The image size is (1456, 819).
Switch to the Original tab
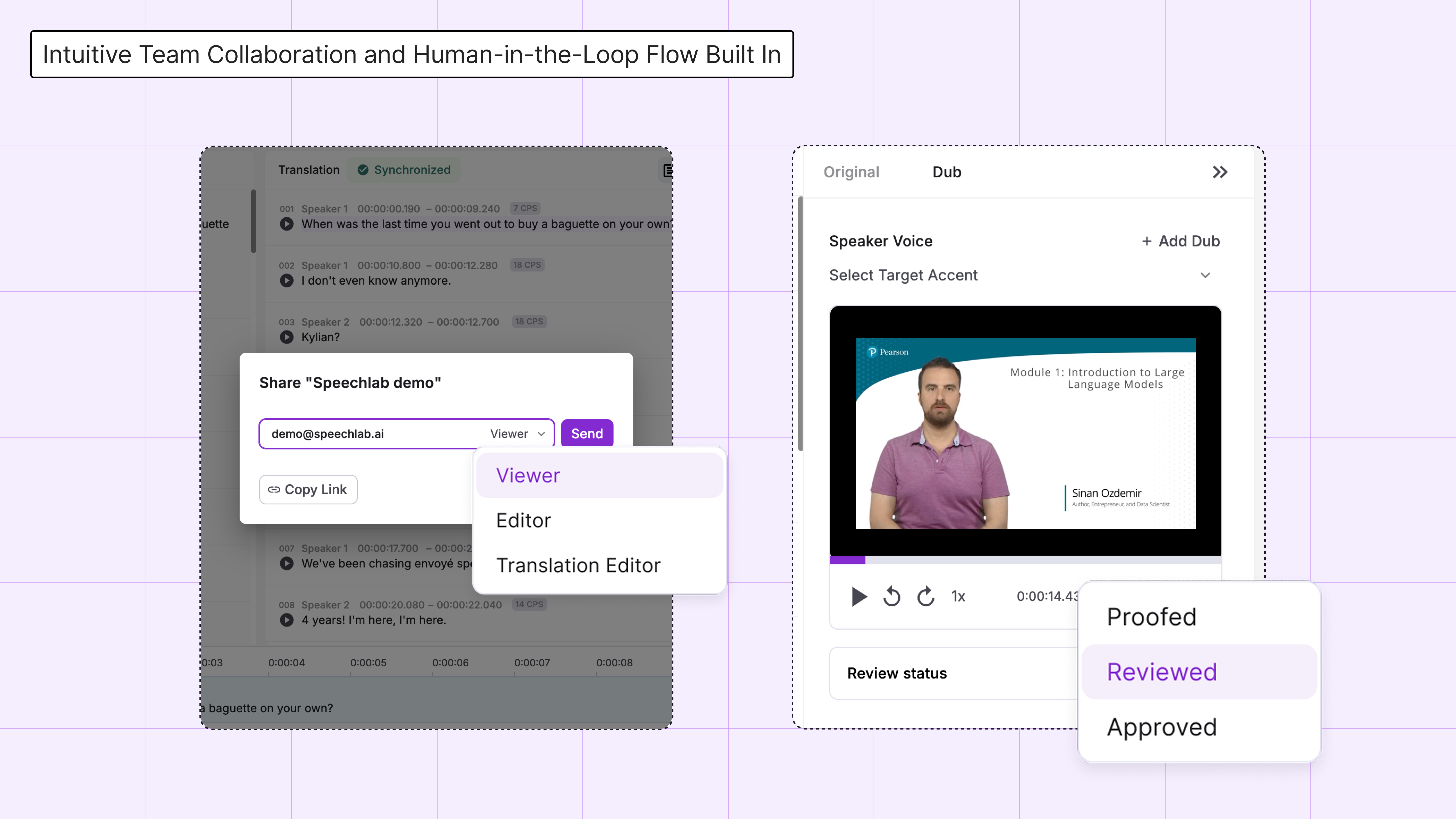tap(851, 172)
